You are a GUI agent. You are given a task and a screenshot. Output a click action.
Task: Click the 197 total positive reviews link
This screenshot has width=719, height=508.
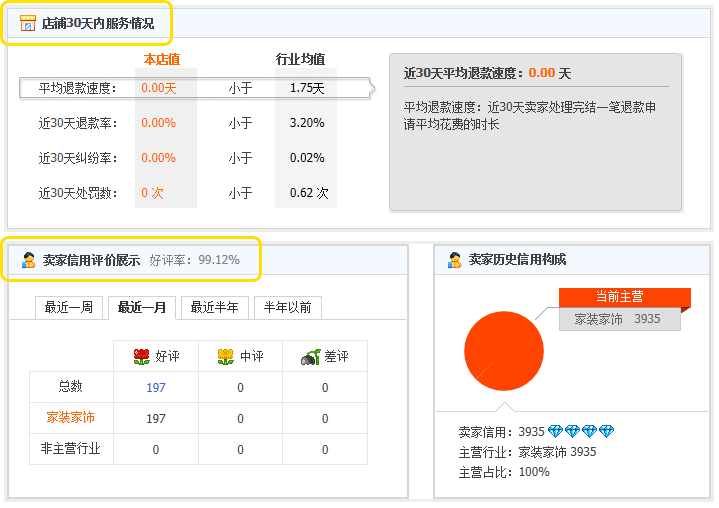156,388
